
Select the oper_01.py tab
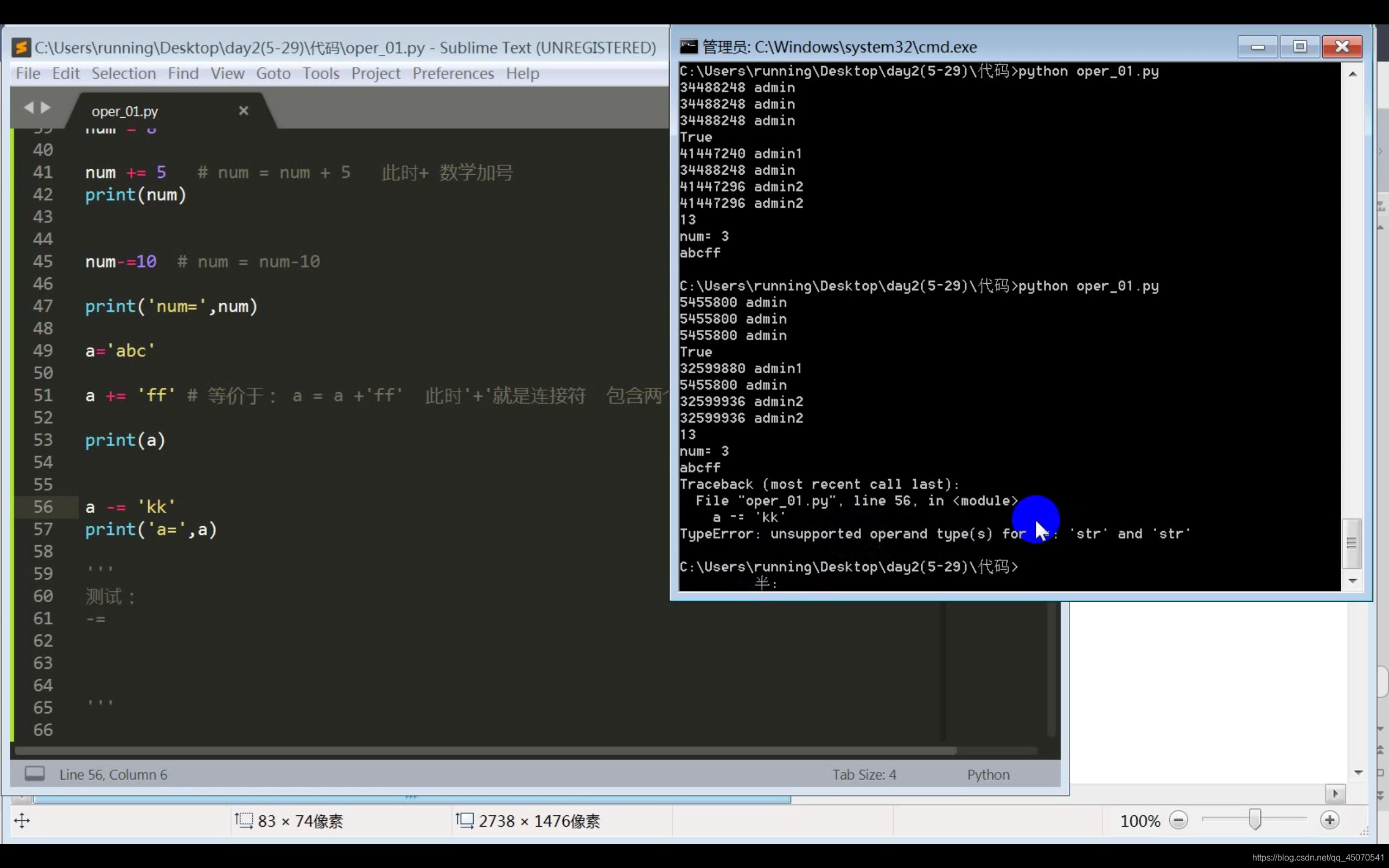tap(125, 111)
